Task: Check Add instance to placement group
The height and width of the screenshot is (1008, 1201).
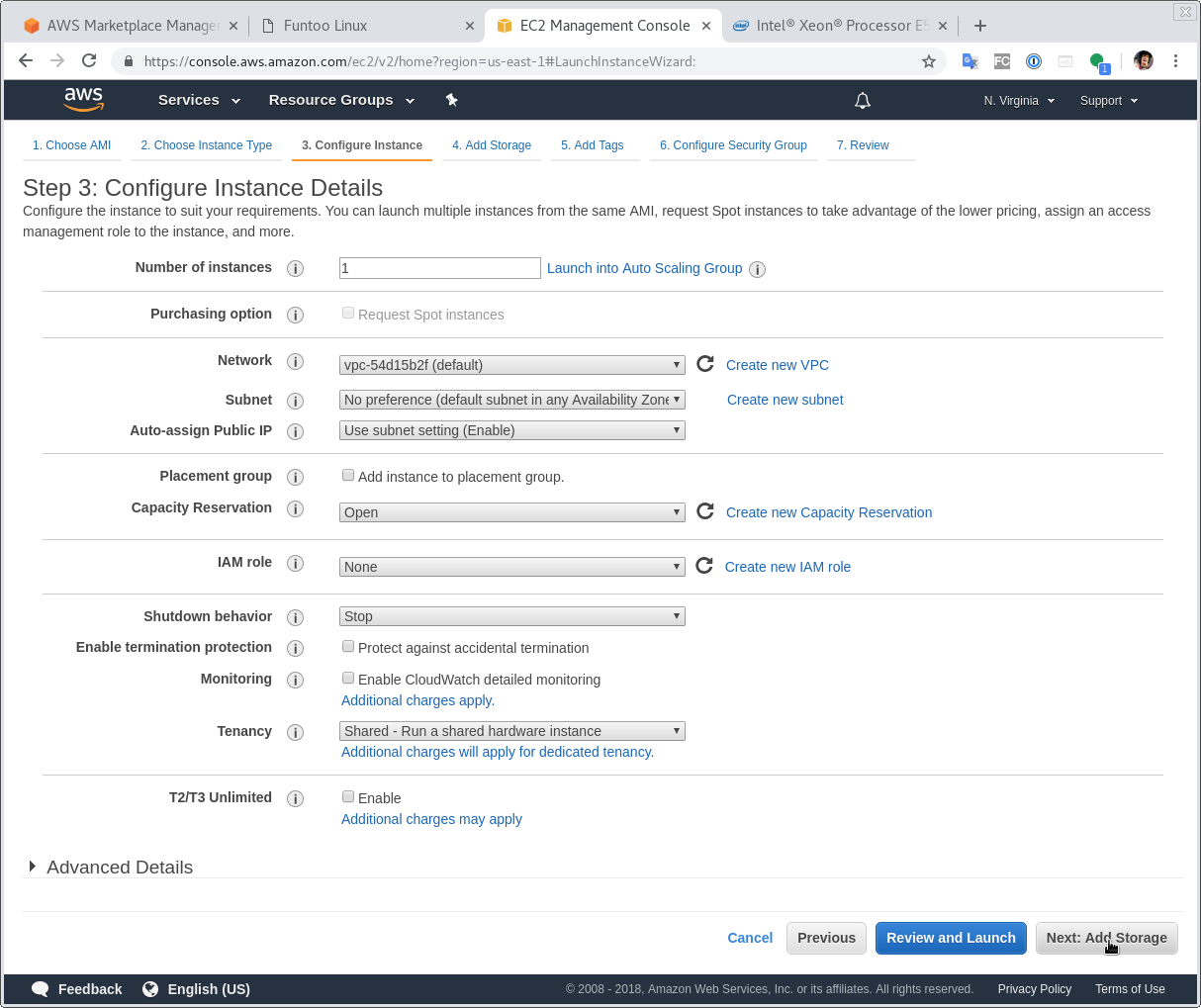Action: point(348,475)
